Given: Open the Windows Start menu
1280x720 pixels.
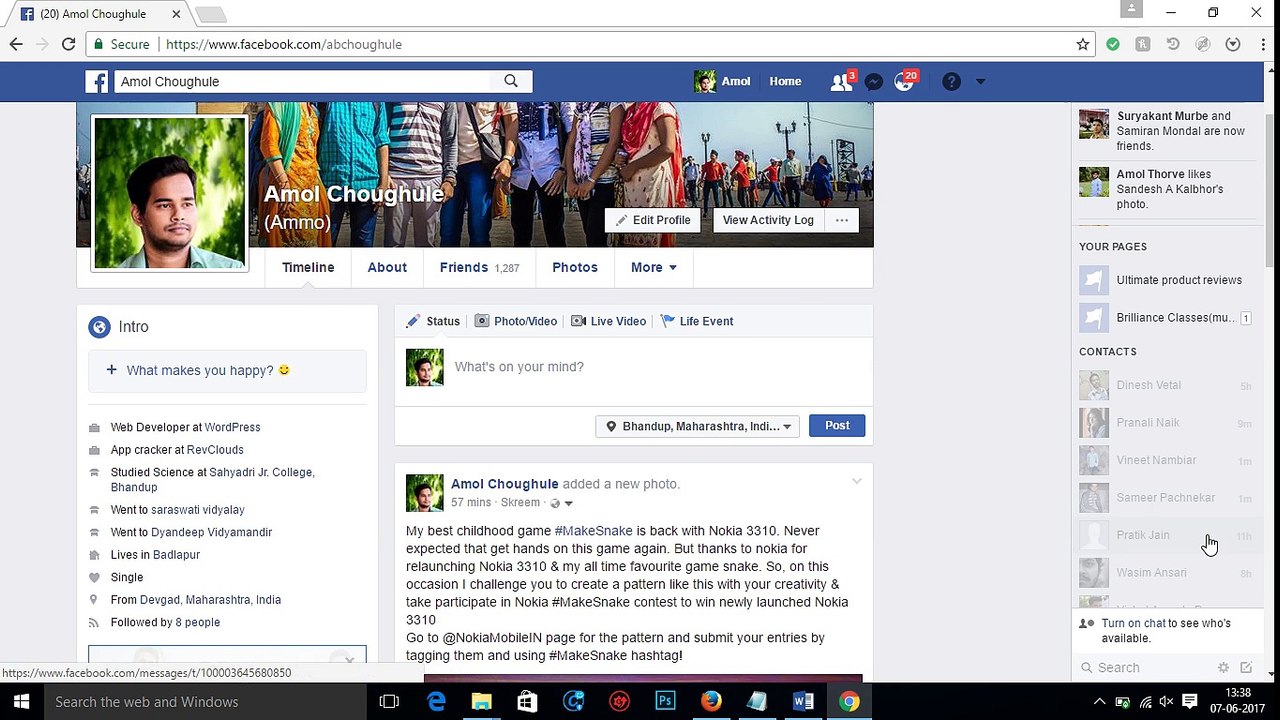Looking at the screenshot, I should pyautogui.click(x=20, y=702).
